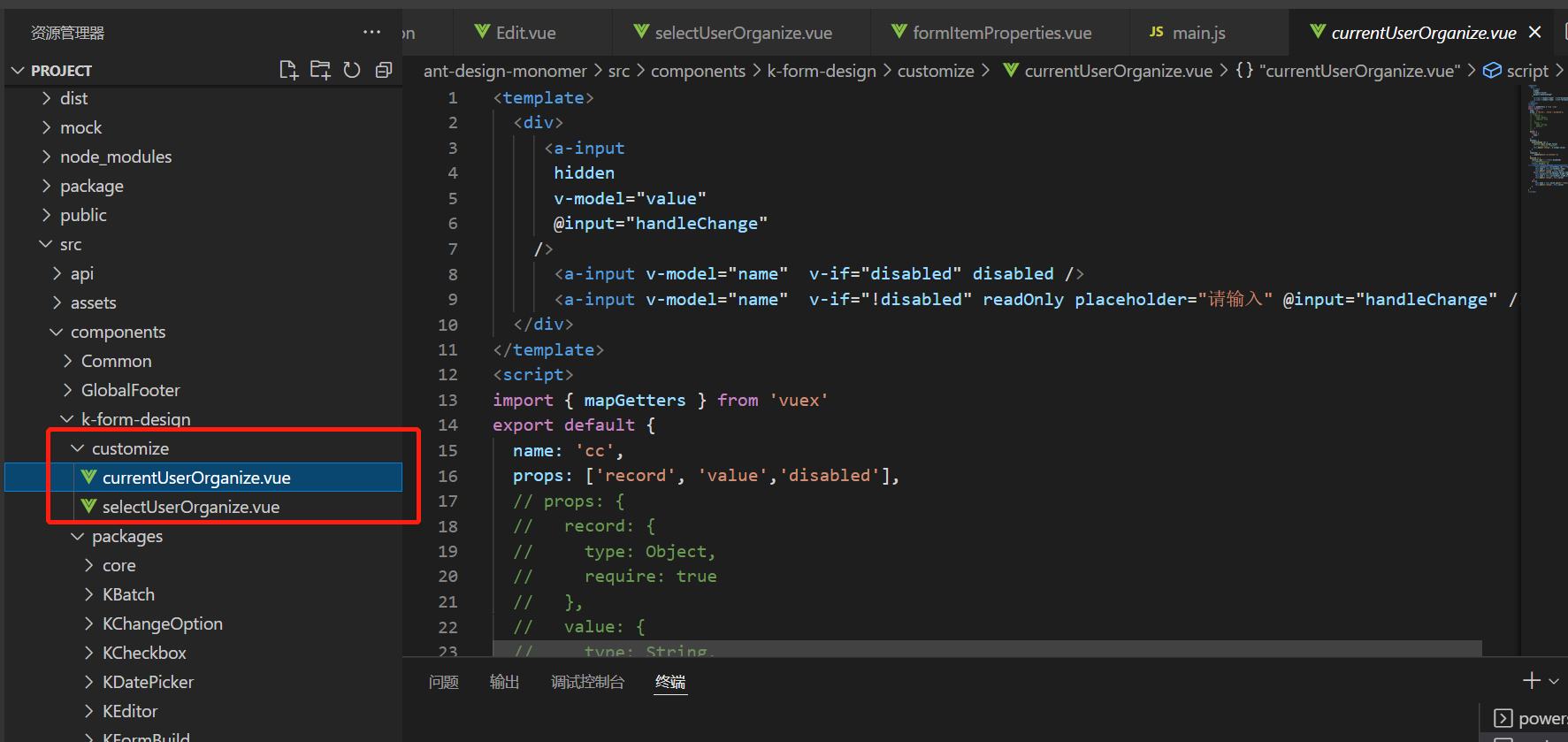This screenshot has height=742, width=1568.
Task: Refresh the explorer with the refresh icon
Action: click(352, 70)
